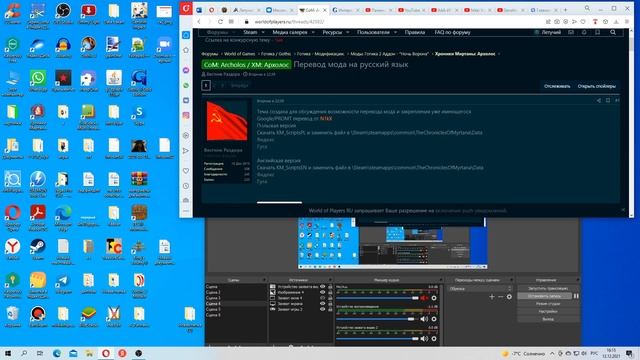Adjust volume slider of third mixer channel

(x=378, y=339)
